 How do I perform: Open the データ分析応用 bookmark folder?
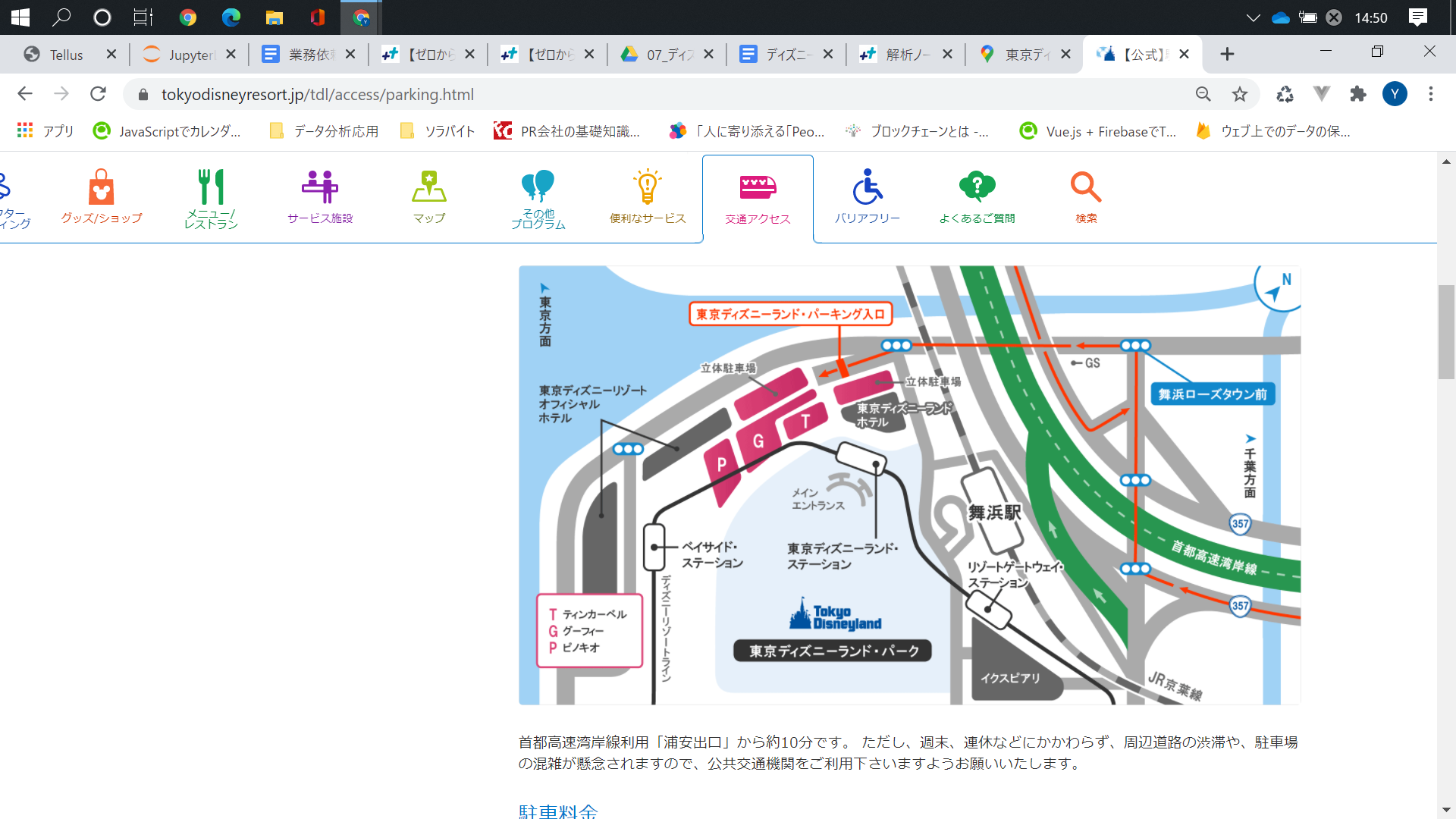point(325,131)
